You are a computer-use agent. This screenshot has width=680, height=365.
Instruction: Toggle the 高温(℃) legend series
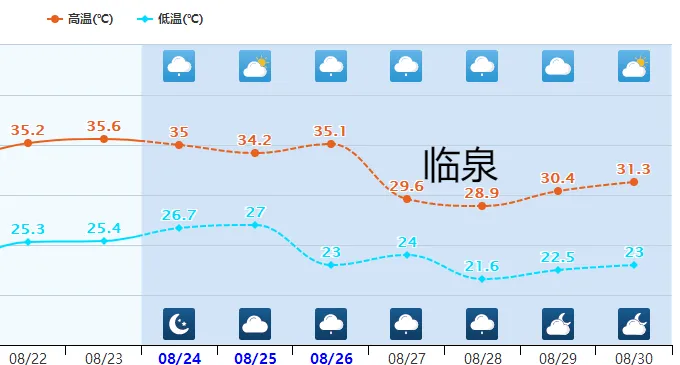(80, 19)
